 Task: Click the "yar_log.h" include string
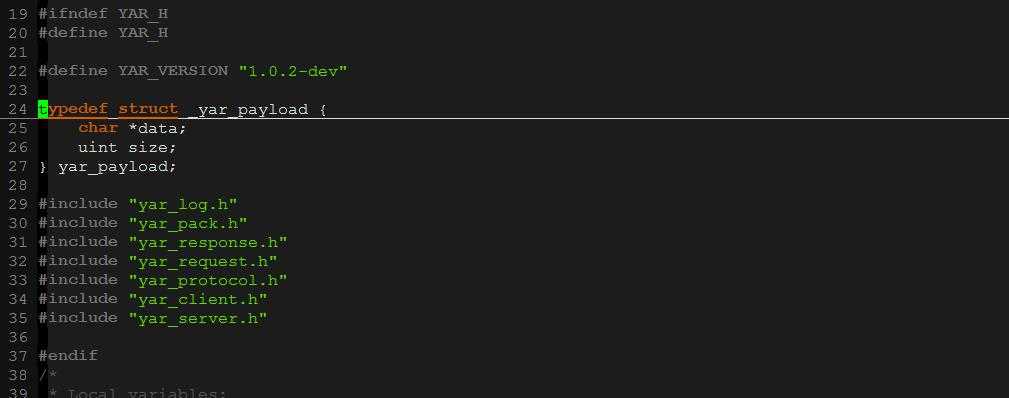click(183, 204)
